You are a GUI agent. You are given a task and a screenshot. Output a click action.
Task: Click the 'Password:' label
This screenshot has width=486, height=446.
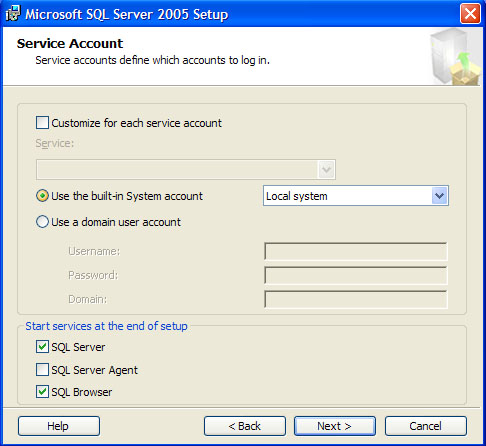(x=93, y=275)
